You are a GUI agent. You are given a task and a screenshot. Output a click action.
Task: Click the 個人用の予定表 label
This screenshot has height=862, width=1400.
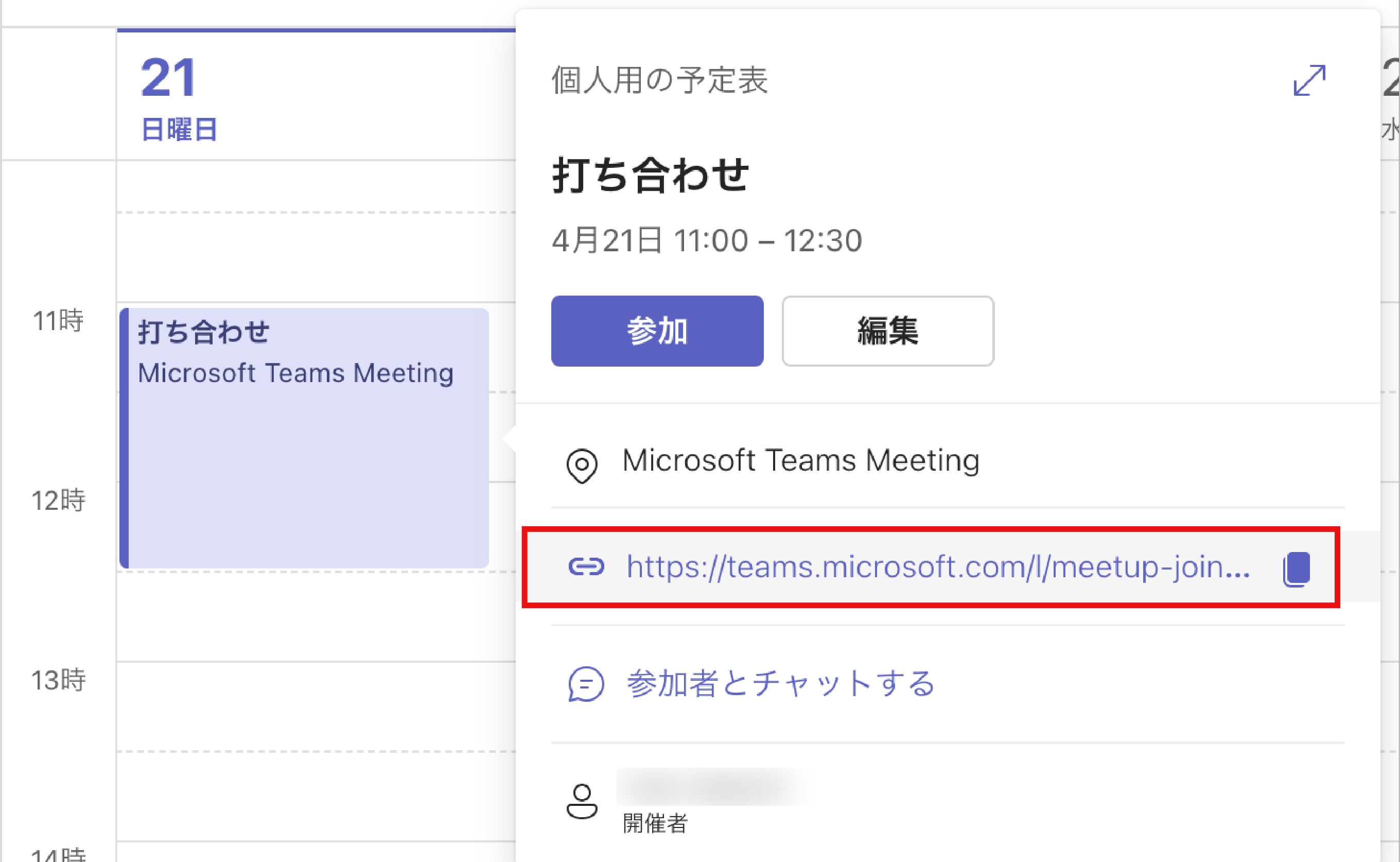coord(659,80)
